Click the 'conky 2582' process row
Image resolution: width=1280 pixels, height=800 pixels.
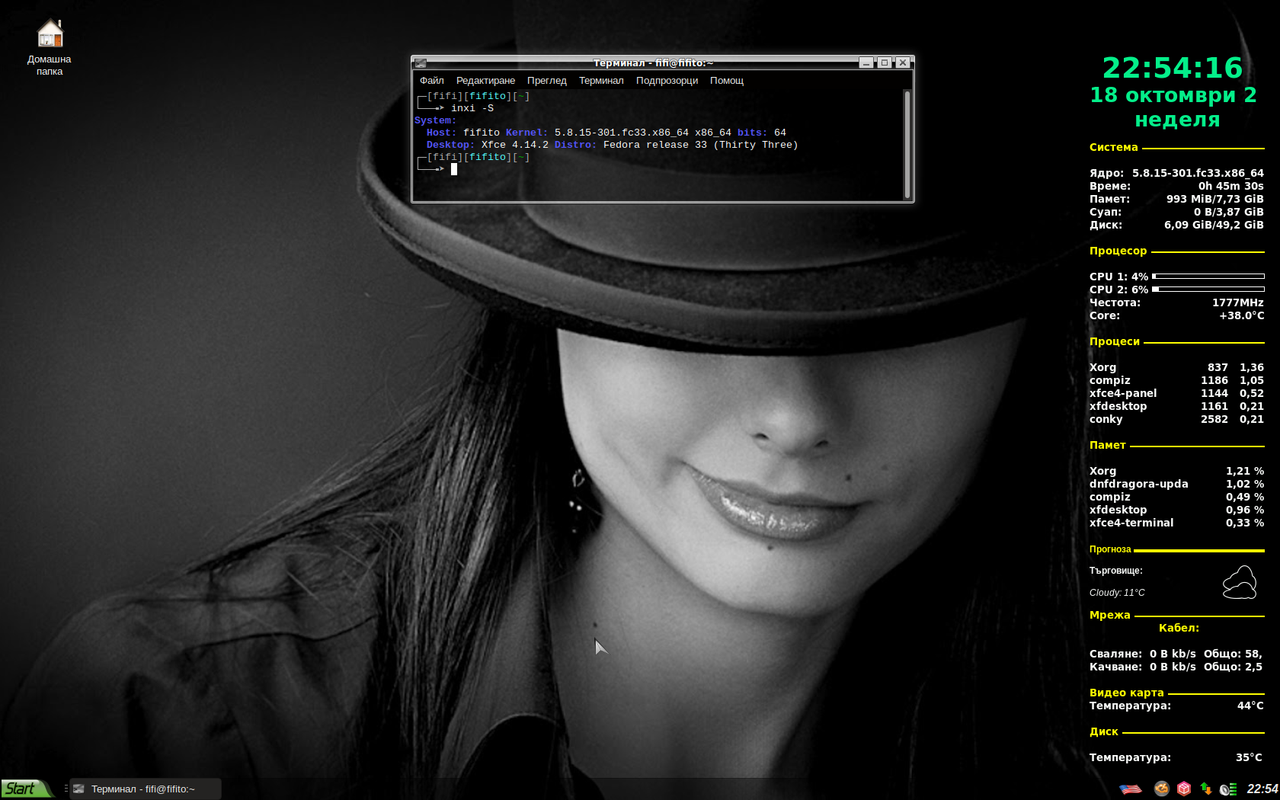coord(1177,419)
